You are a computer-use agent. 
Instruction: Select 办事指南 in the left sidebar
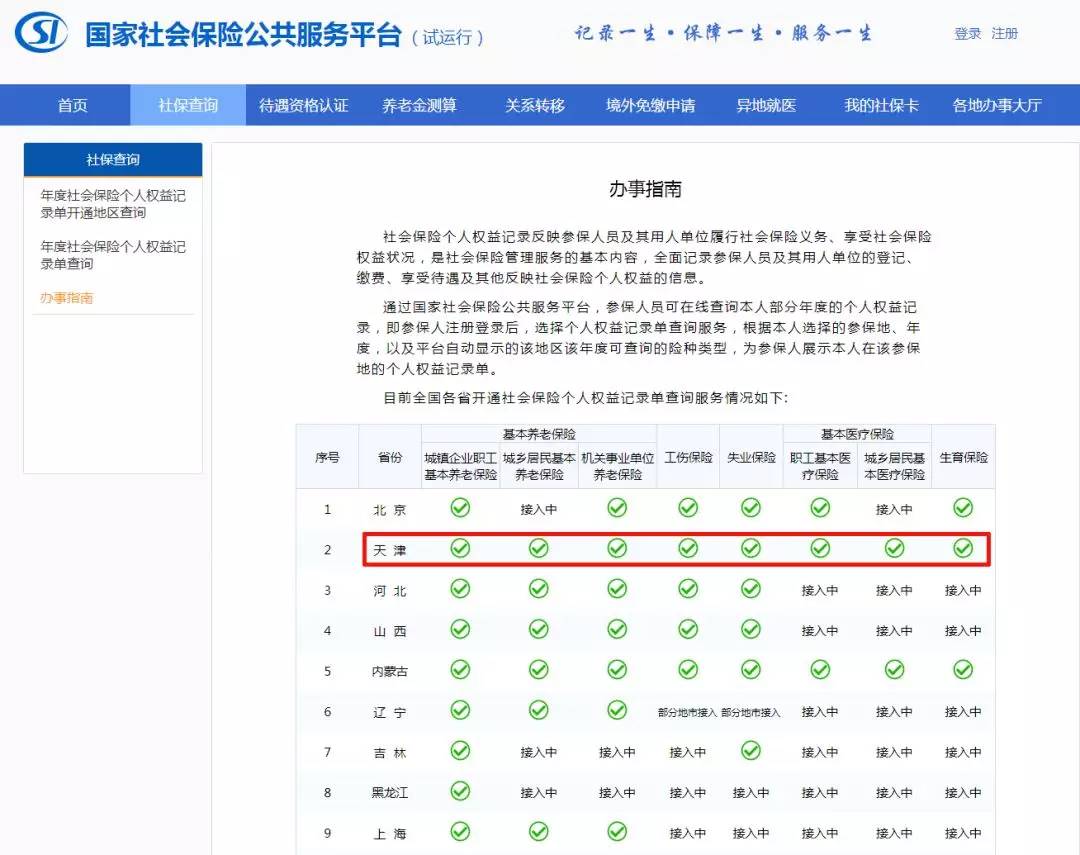pos(67,298)
